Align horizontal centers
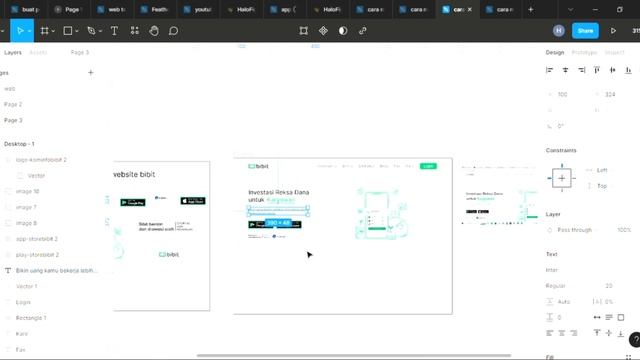640x360 pixels. tap(565, 70)
